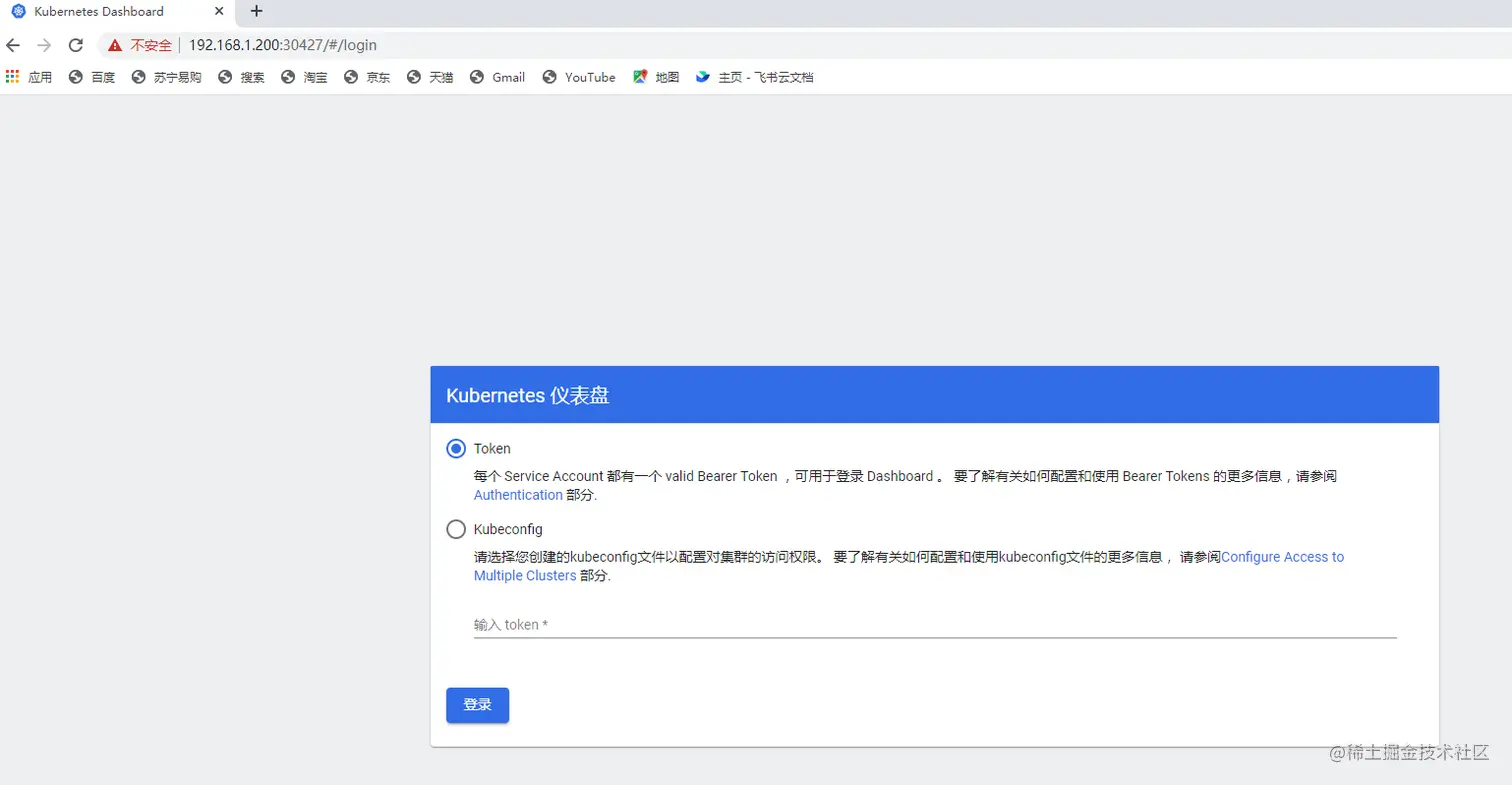The height and width of the screenshot is (785, 1512).
Task: Open the 百度 bookmark
Action: [x=92, y=77]
